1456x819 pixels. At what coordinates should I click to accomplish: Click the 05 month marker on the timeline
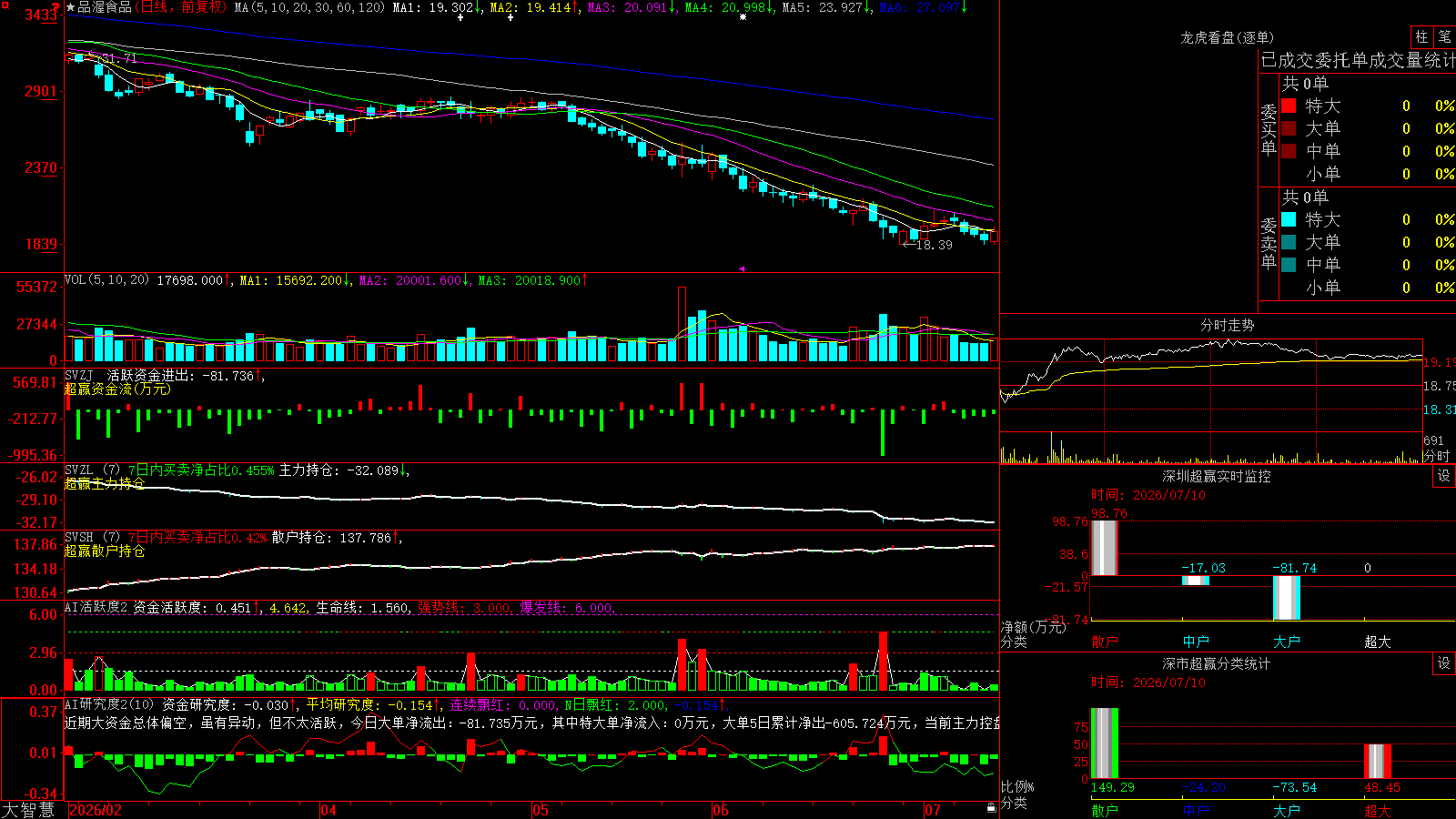(541, 810)
